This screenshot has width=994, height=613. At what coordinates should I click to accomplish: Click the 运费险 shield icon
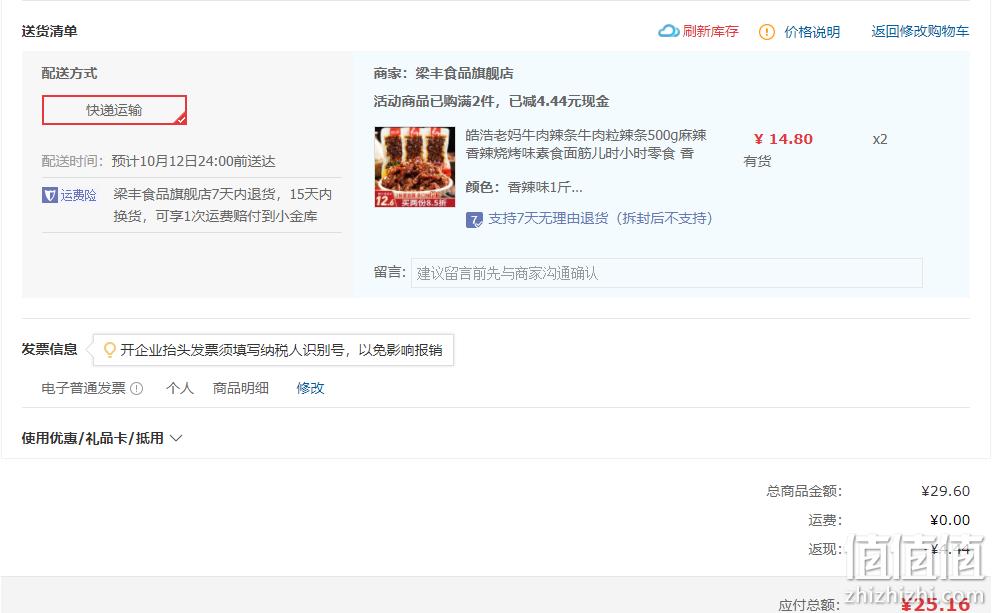tap(49, 195)
